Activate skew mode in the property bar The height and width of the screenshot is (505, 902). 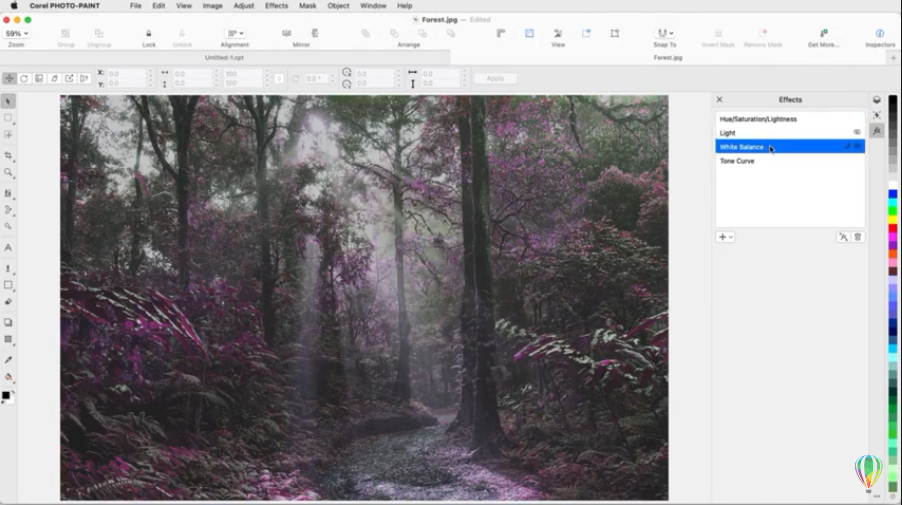pos(54,78)
